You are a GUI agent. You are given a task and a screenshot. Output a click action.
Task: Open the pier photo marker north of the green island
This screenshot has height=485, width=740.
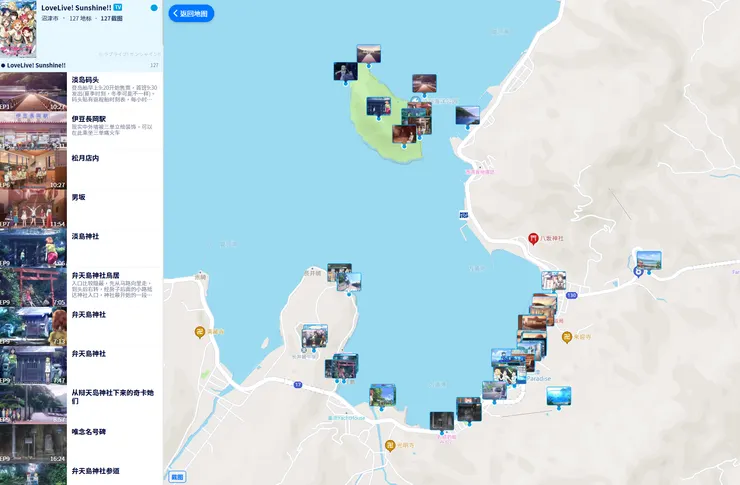369,54
